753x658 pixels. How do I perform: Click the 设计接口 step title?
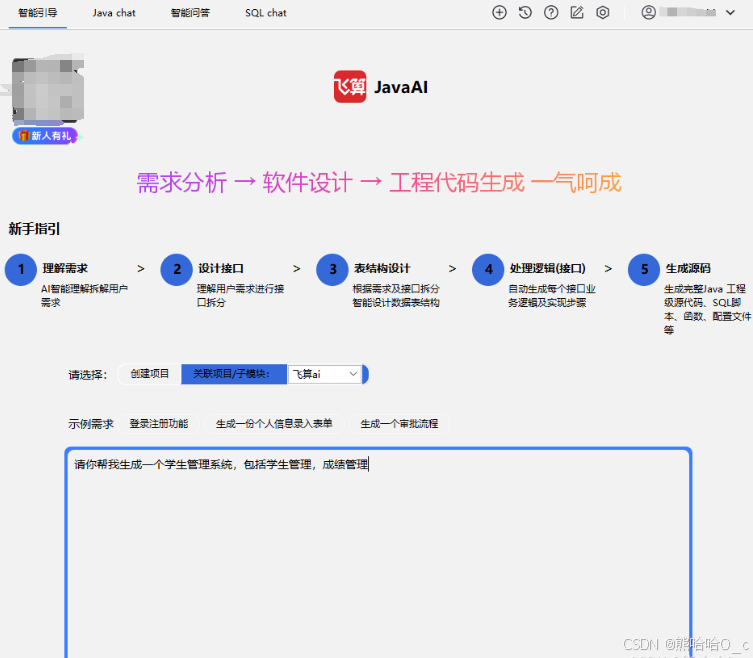click(x=221, y=268)
